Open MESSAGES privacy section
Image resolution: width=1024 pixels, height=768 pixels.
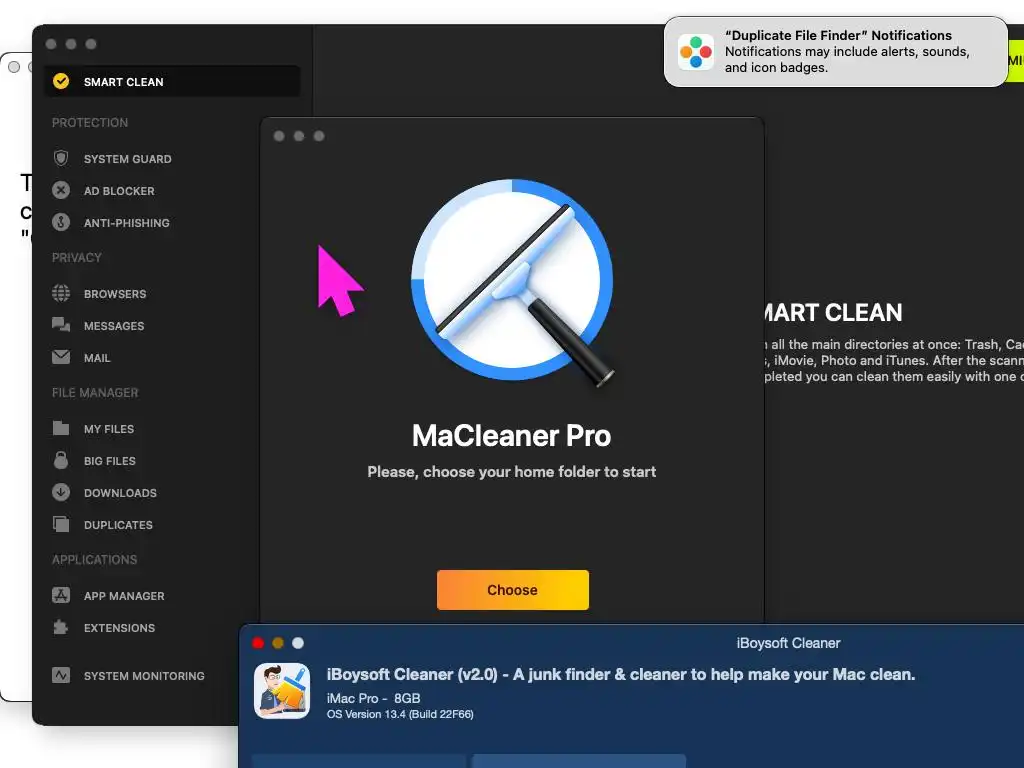click(x=114, y=326)
